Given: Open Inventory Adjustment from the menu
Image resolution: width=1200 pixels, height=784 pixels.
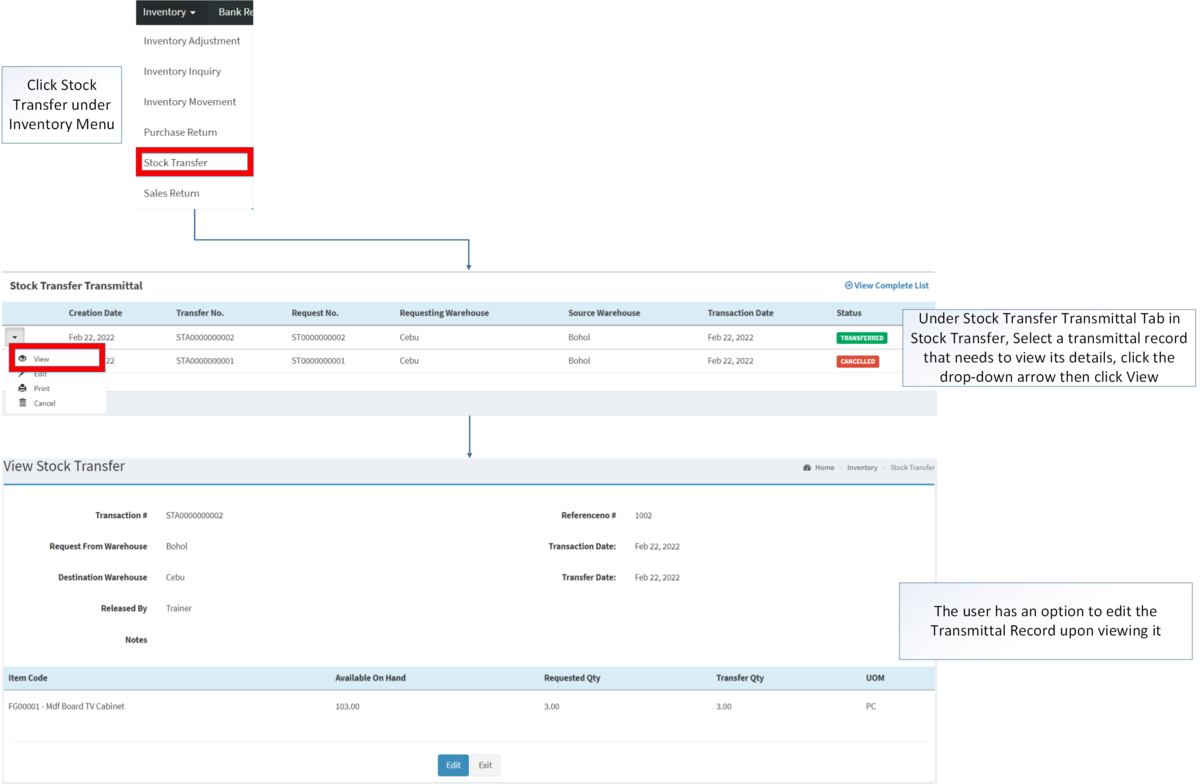Looking at the screenshot, I should [190, 41].
